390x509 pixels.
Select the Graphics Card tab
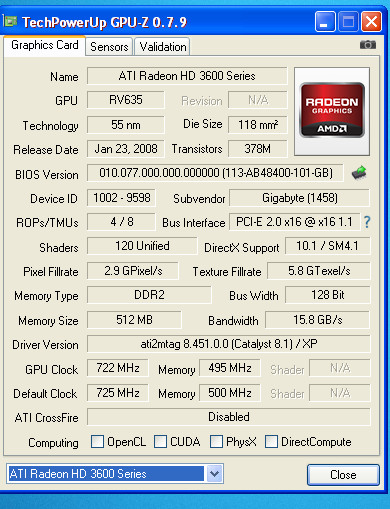pos(45,45)
